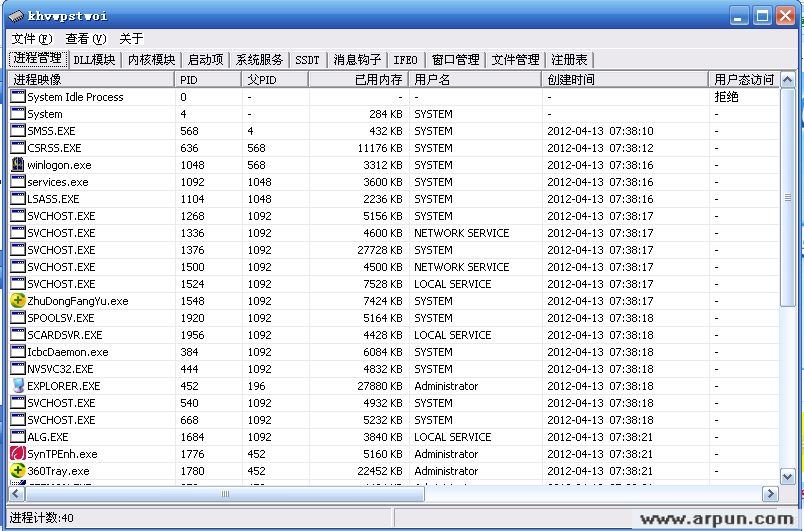
Task: Click the horizontal scrollbar thumb
Action: tap(225, 494)
